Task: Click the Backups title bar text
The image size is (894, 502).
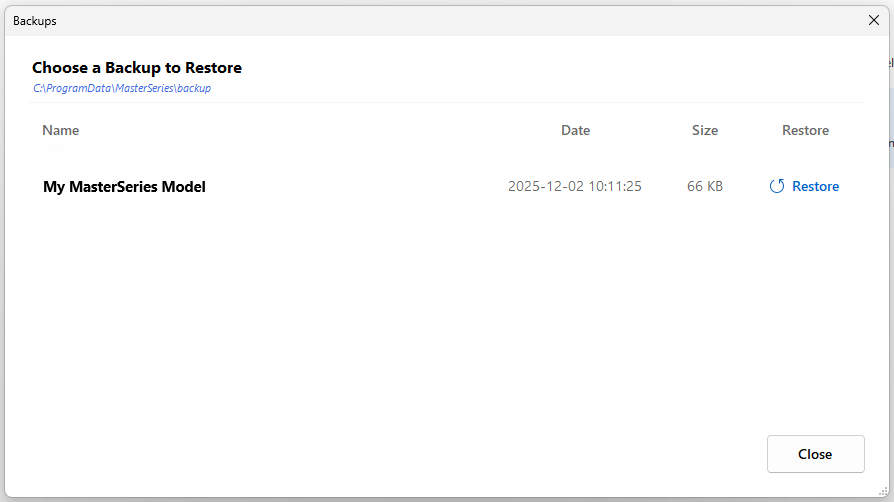Action: pos(35,21)
